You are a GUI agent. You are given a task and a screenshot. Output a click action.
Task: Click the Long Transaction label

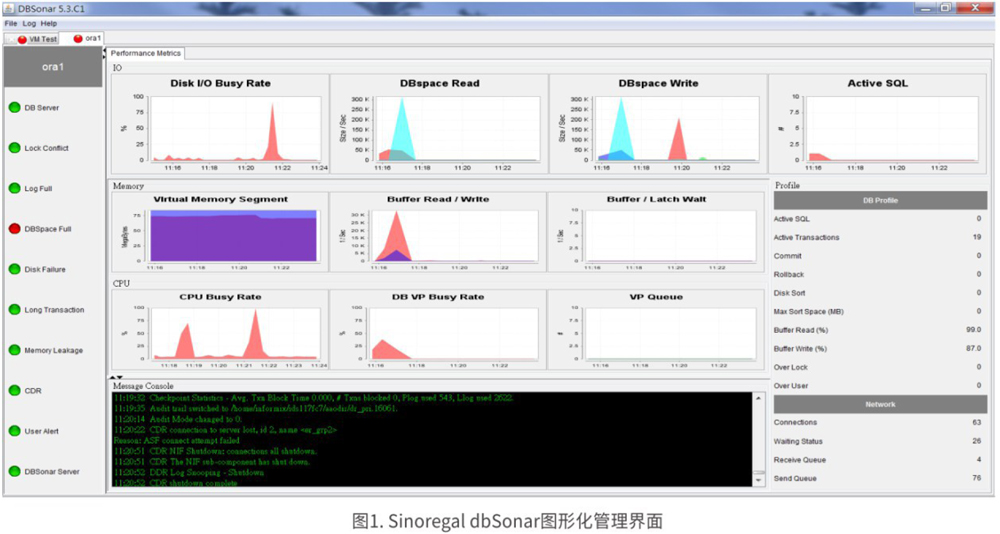point(54,309)
